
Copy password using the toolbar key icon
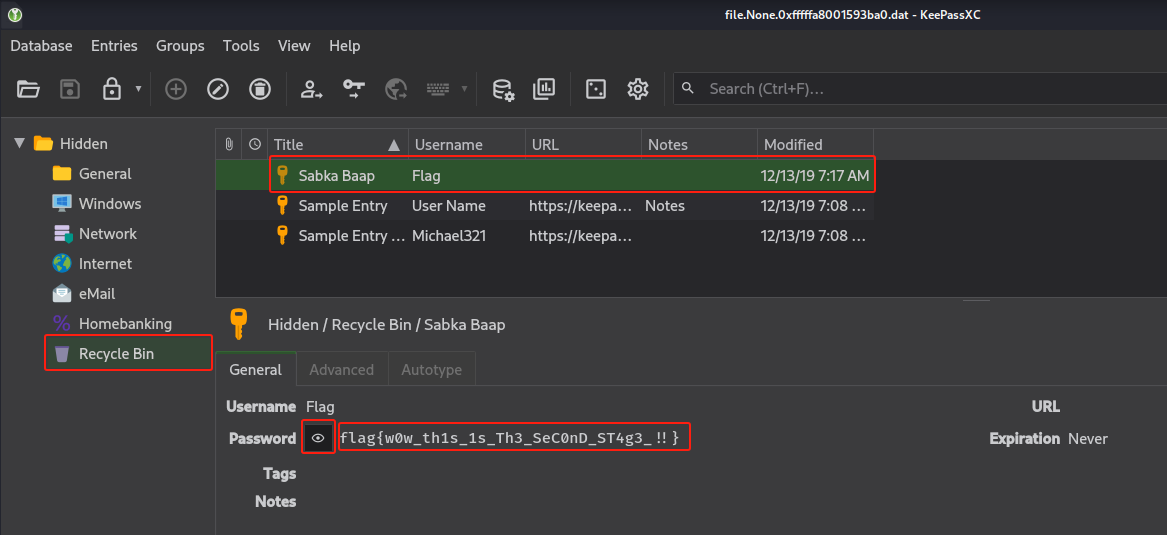[354, 89]
